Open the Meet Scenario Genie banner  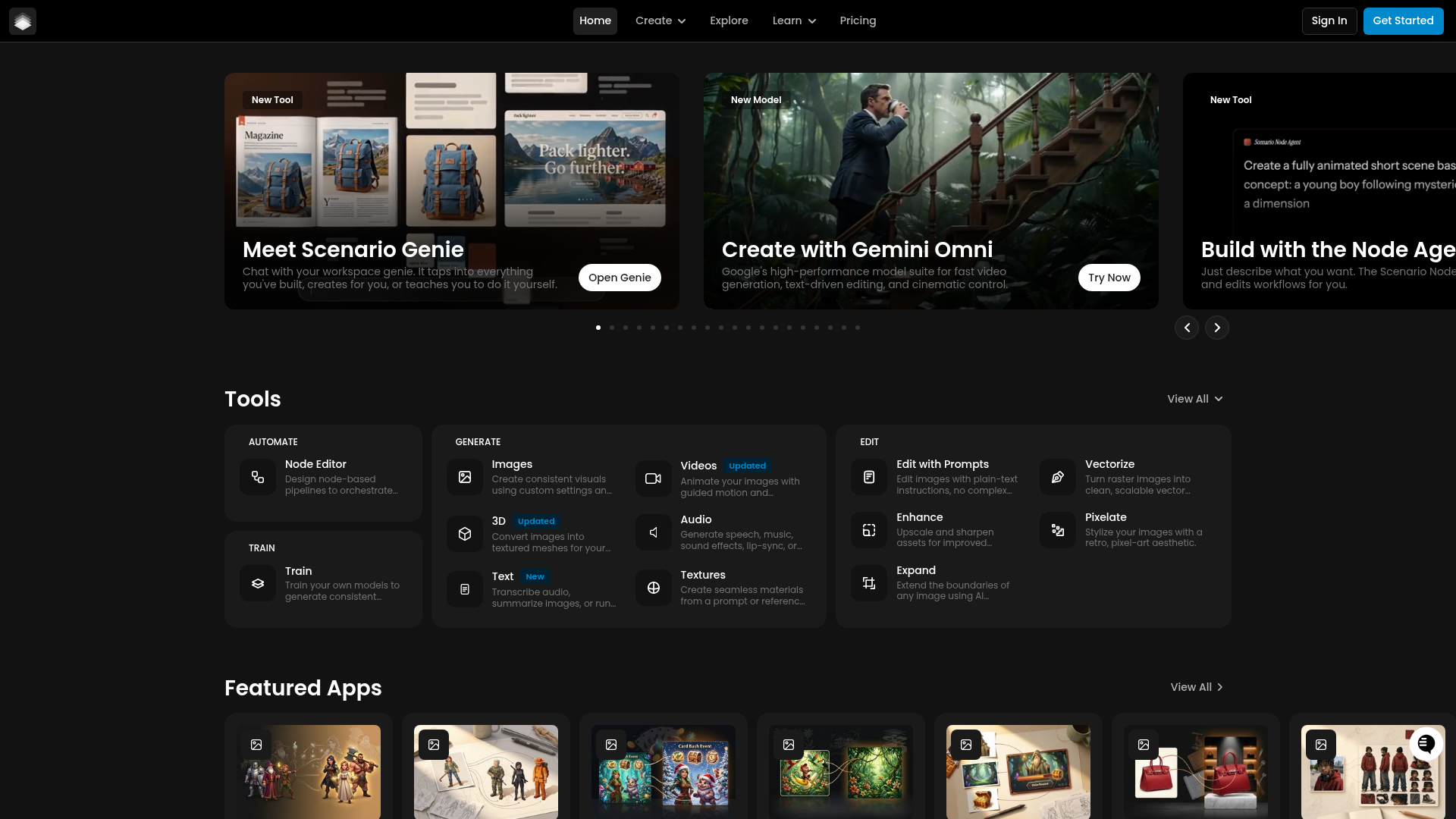pyautogui.click(x=452, y=191)
